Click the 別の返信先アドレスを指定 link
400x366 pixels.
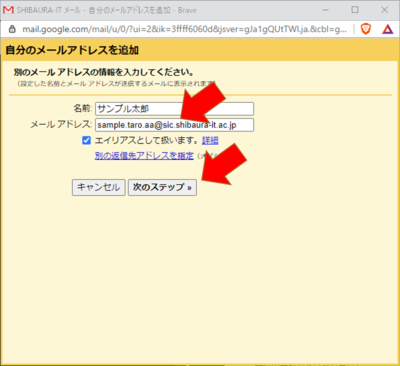click(x=144, y=156)
